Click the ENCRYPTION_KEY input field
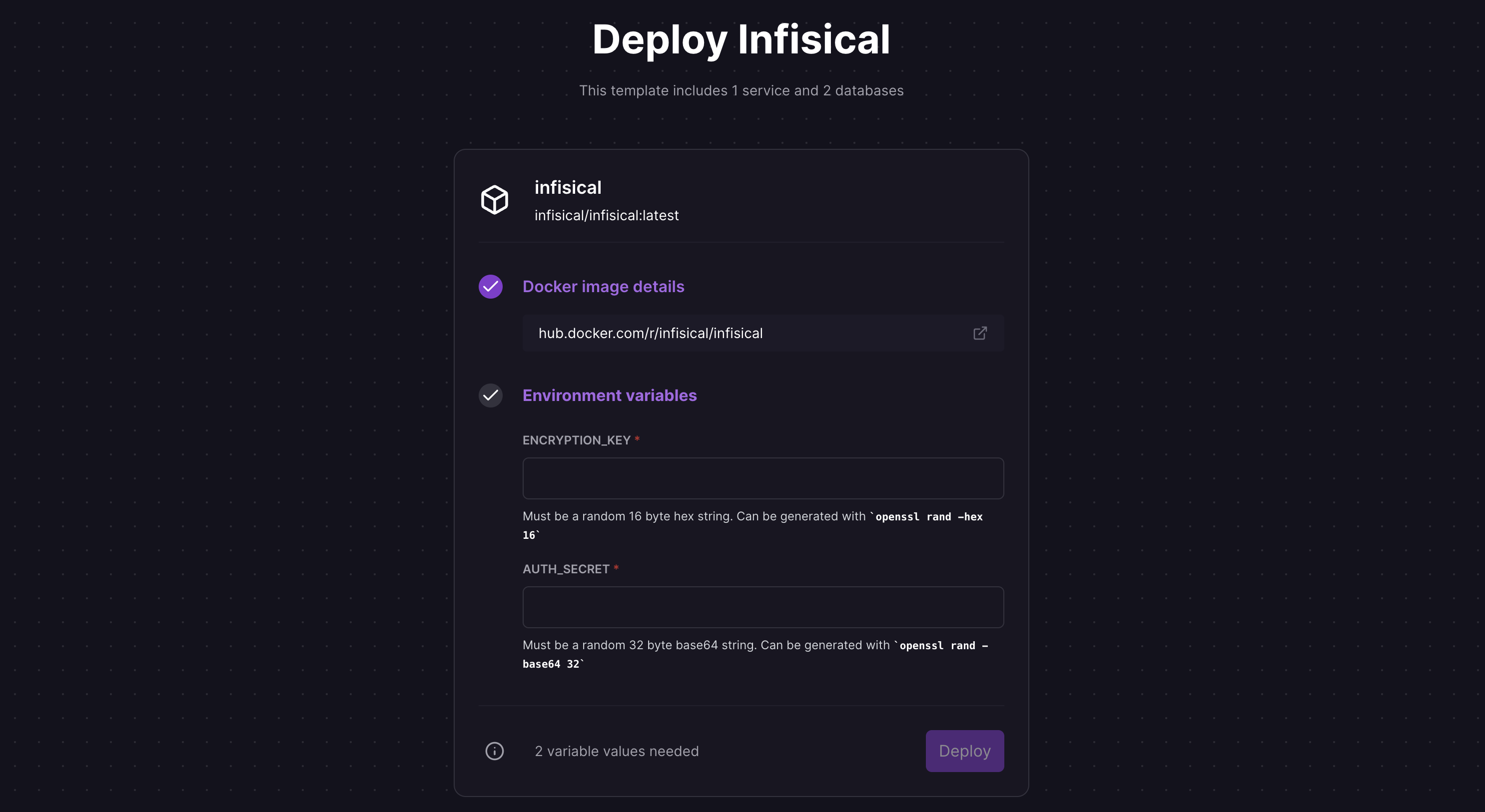The height and width of the screenshot is (812, 1485). 762,478
